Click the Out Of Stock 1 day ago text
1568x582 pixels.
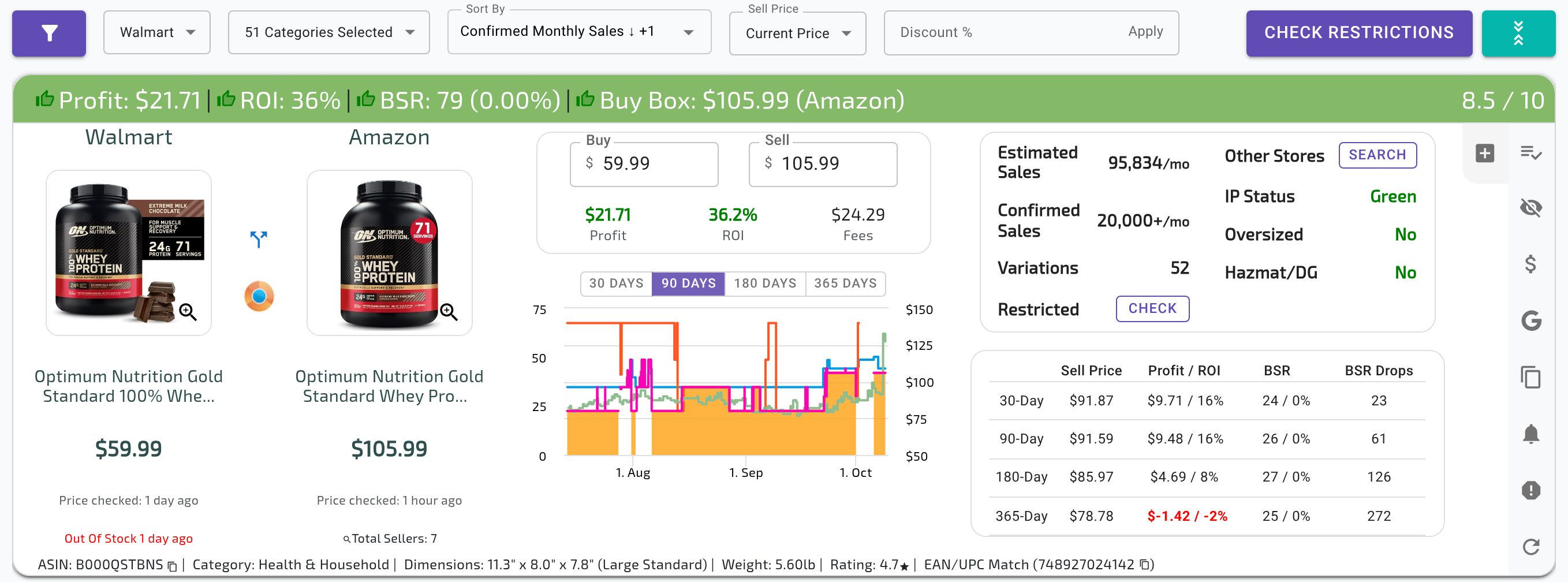tap(128, 539)
